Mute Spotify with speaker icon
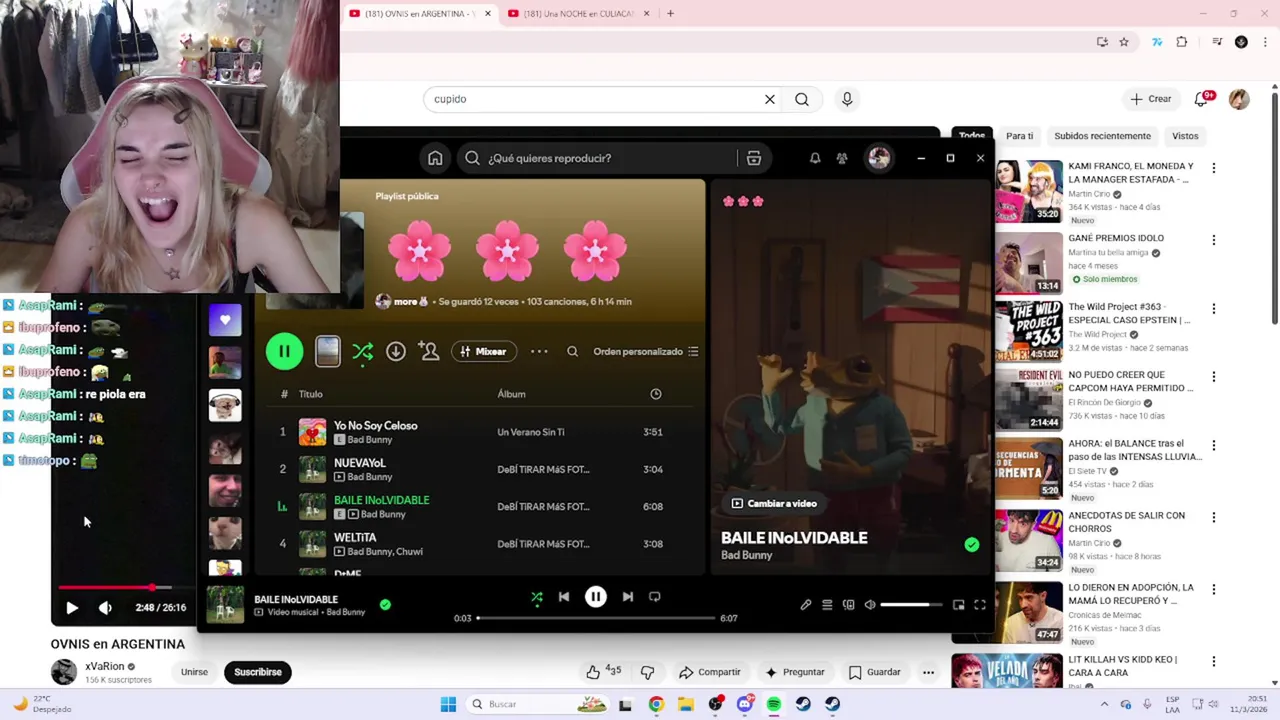Screen dimensions: 1280x720 tap(870, 605)
